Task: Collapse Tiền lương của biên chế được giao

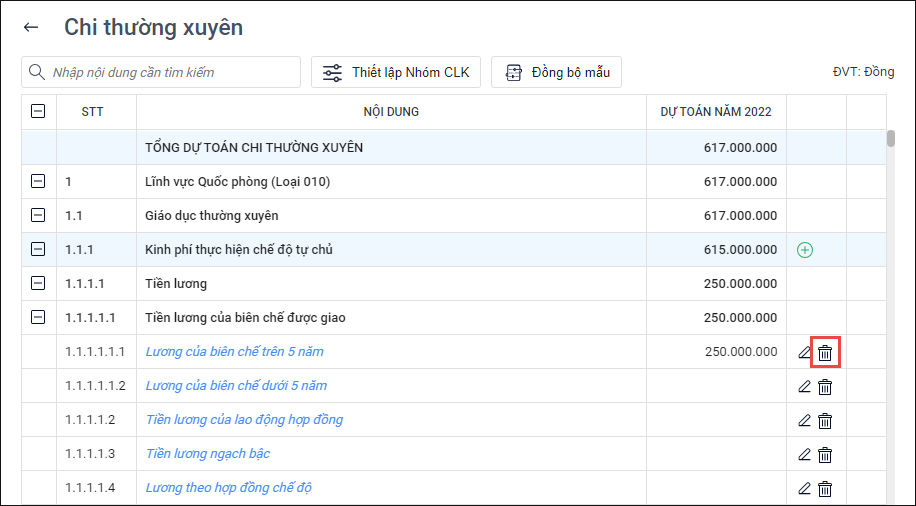Action: click(x=39, y=318)
